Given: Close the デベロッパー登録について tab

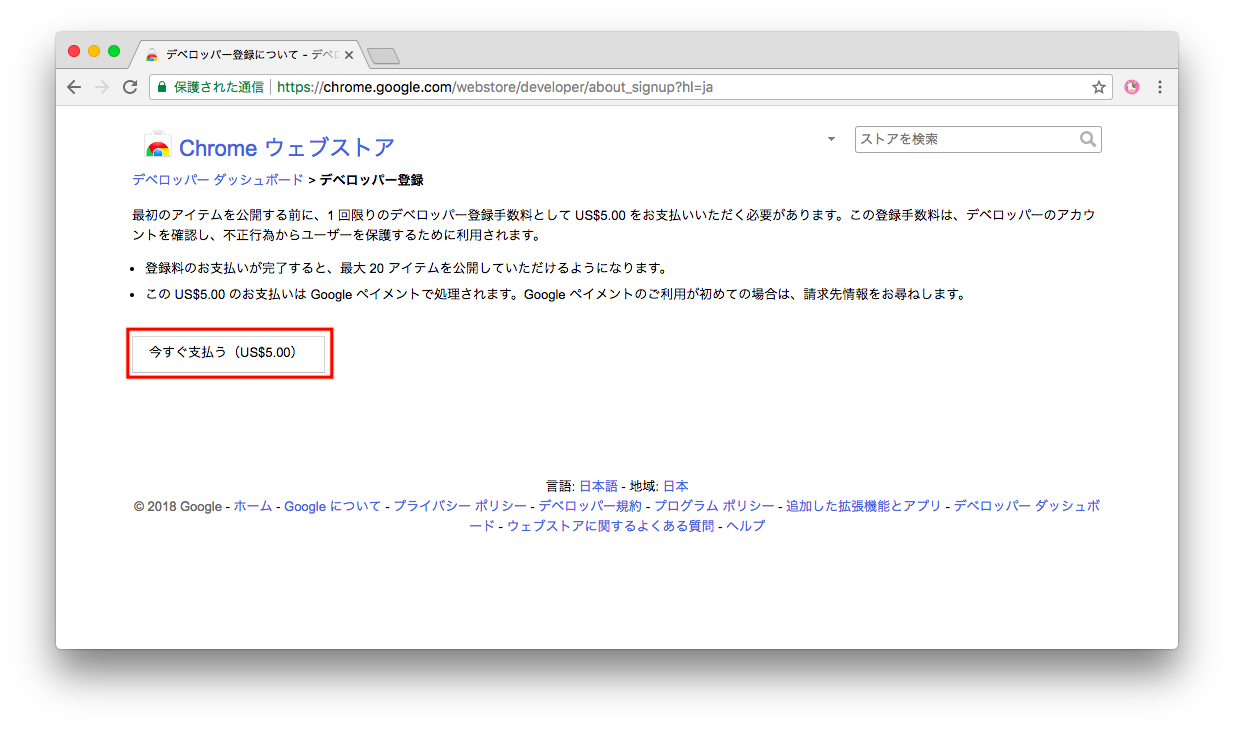Looking at the screenshot, I should (348, 55).
